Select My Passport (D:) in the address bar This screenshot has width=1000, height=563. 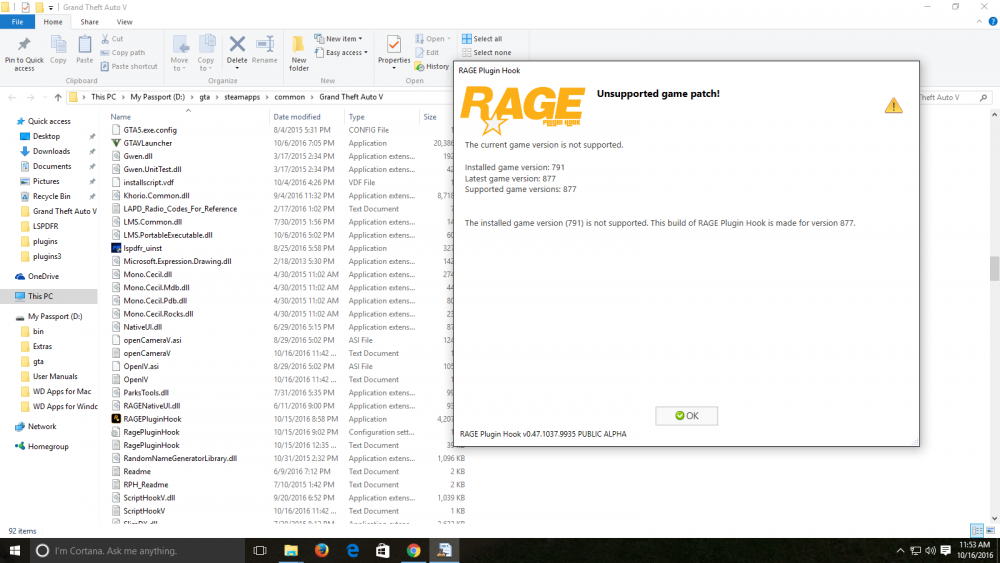(x=158, y=97)
